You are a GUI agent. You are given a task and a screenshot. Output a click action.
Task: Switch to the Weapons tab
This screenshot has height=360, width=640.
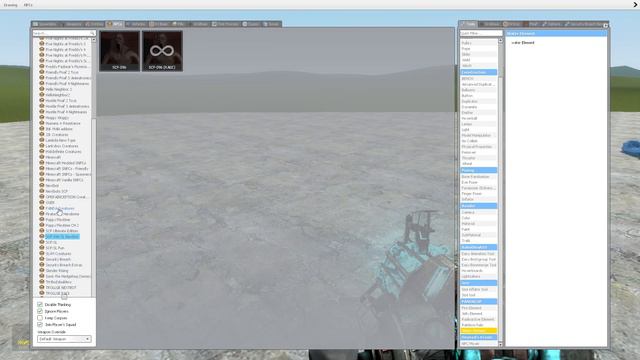coord(71,24)
